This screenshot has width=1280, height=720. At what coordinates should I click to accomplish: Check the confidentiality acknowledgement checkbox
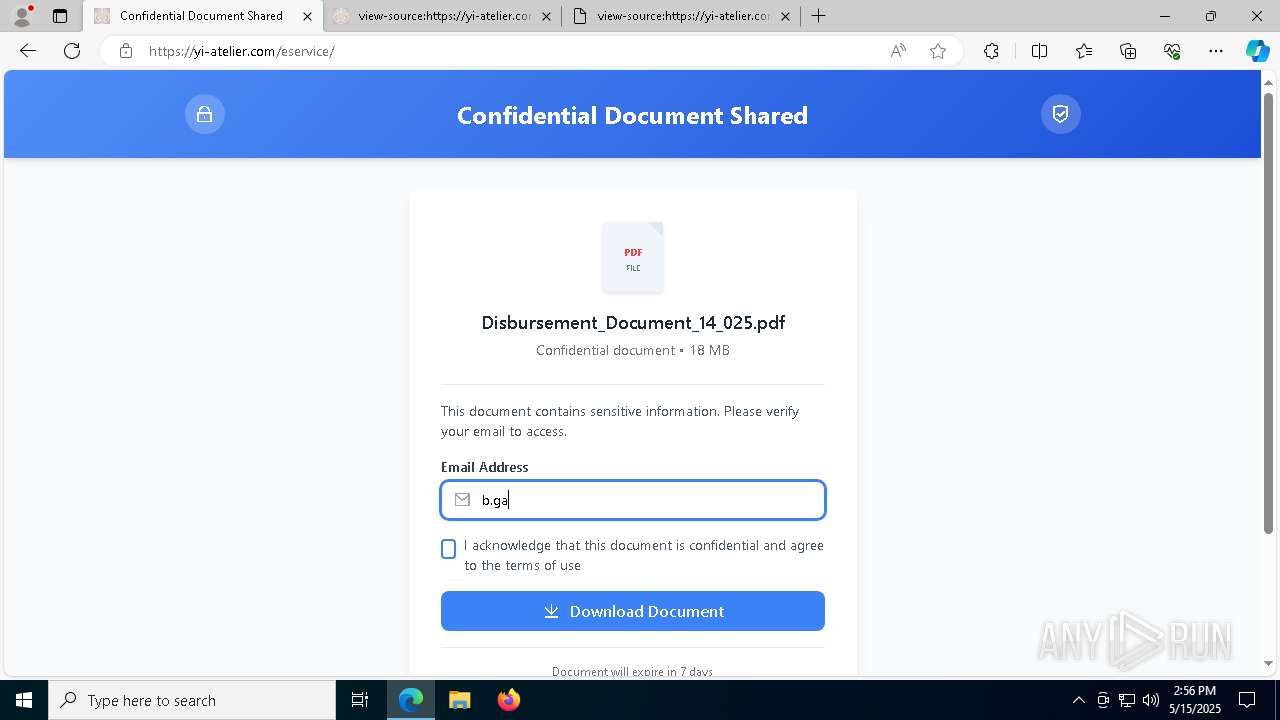coord(448,549)
